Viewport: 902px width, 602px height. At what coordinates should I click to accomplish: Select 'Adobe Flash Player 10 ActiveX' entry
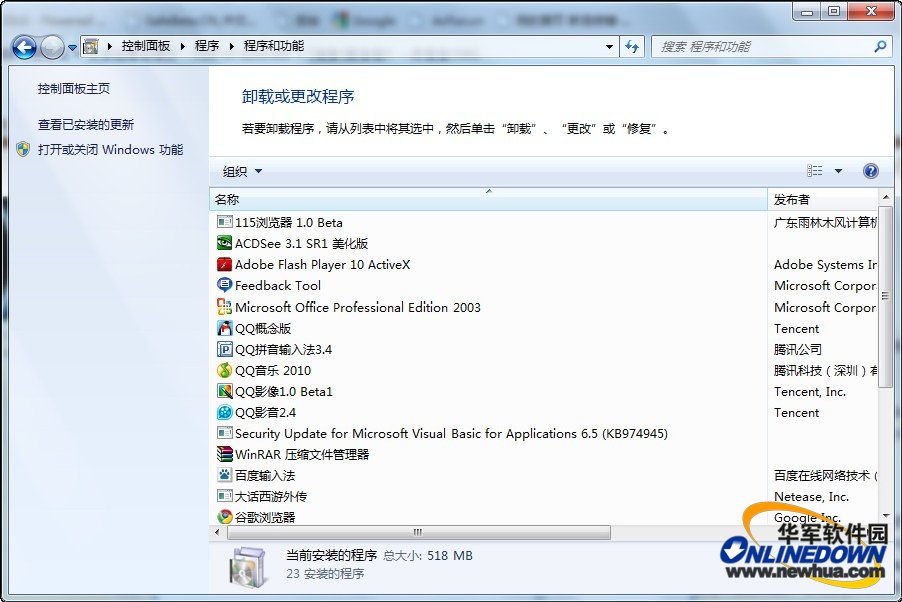click(323, 265)
